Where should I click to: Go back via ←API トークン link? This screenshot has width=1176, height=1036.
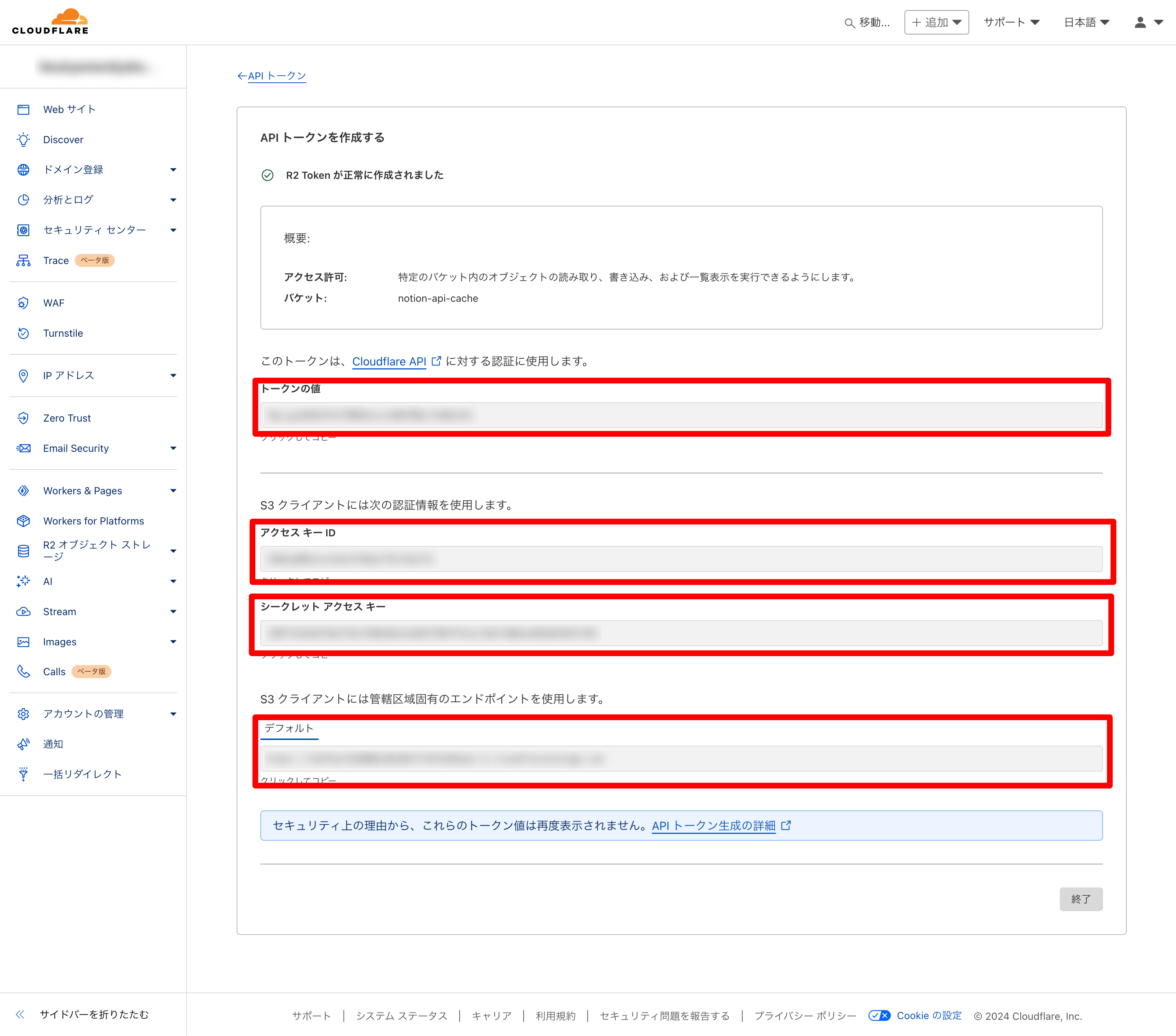[x=272, y=76]
